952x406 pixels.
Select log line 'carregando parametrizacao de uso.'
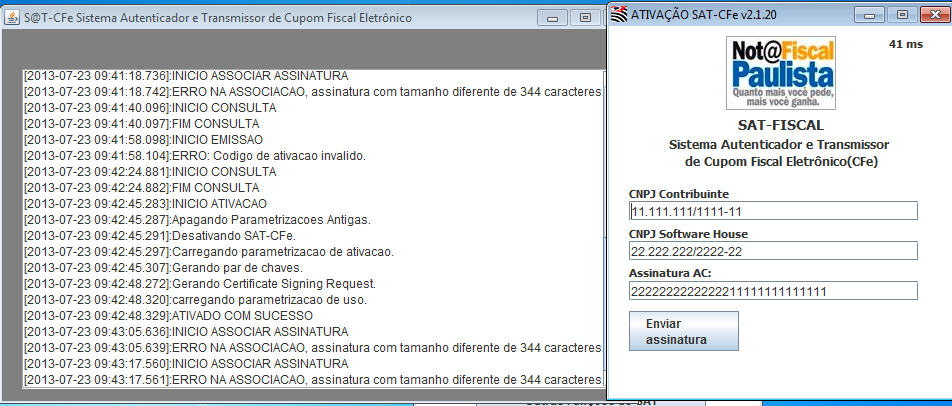(x=195, y=300)
